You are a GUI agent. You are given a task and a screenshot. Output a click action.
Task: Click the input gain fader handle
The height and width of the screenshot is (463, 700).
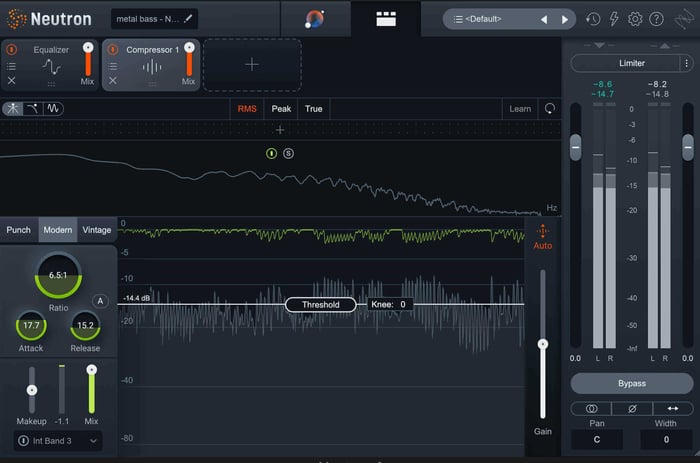click(575, 147)
